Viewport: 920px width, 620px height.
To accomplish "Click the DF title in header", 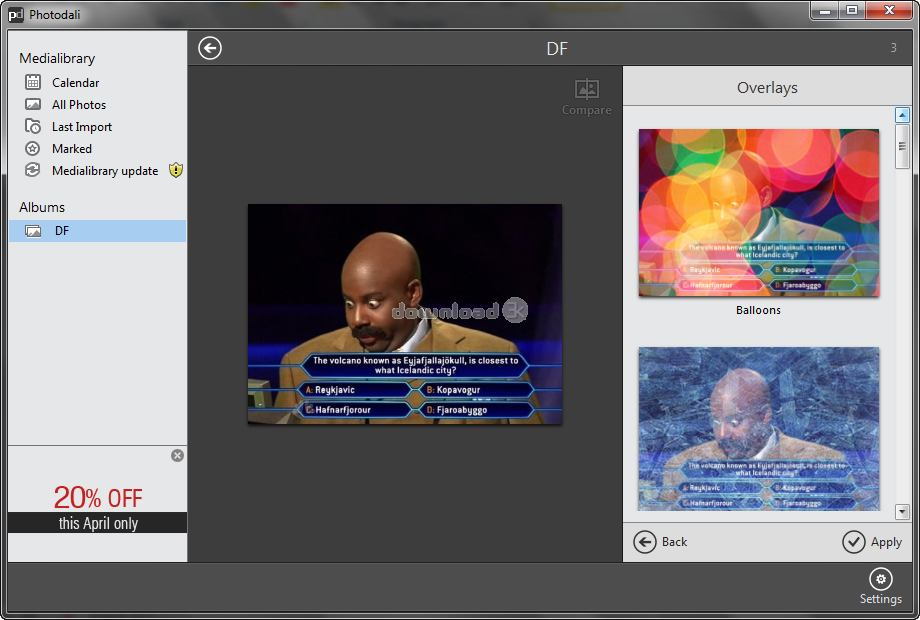I will point(557,49).
